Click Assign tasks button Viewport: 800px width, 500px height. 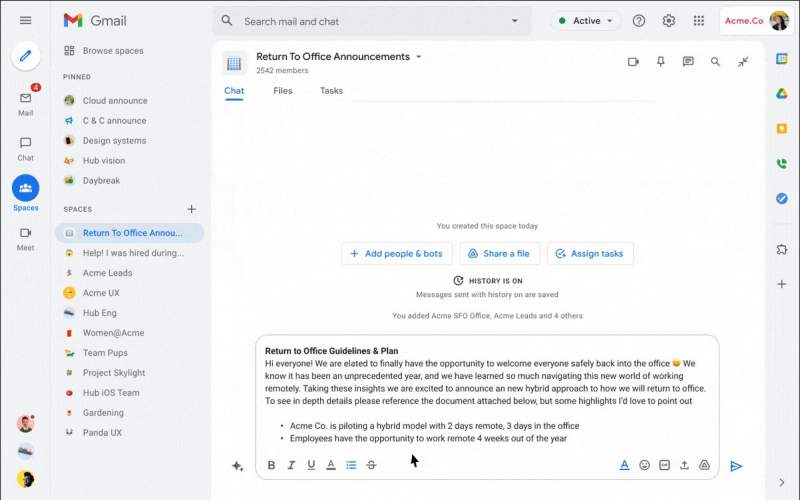click(590, 254)
